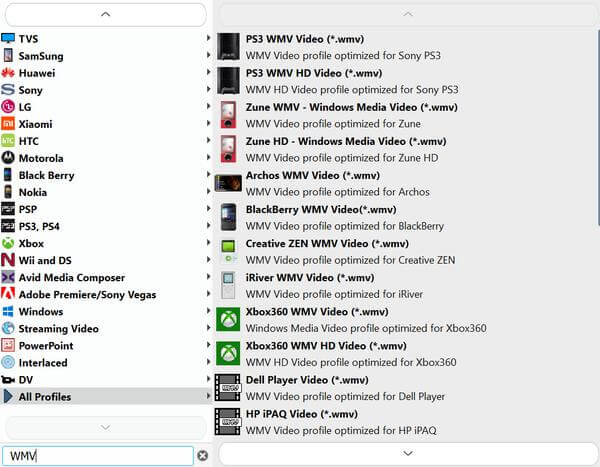Click the Windows logo icon
The height and width of the screenshot is (467, 600).
[8, 311]
